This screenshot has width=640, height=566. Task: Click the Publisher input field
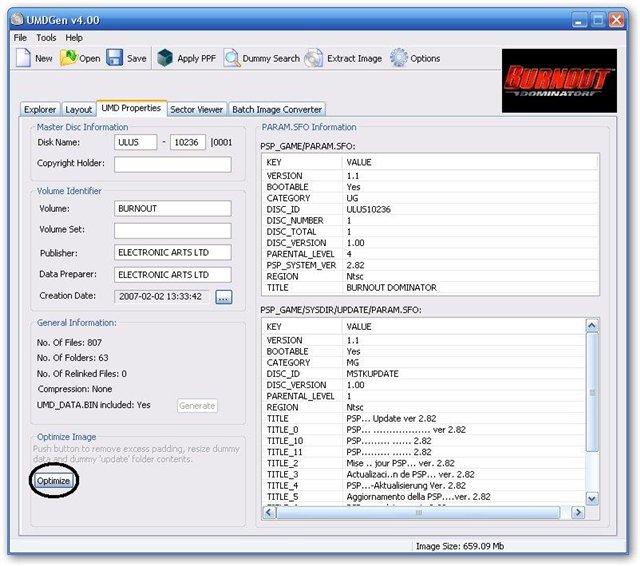[173, 253]
